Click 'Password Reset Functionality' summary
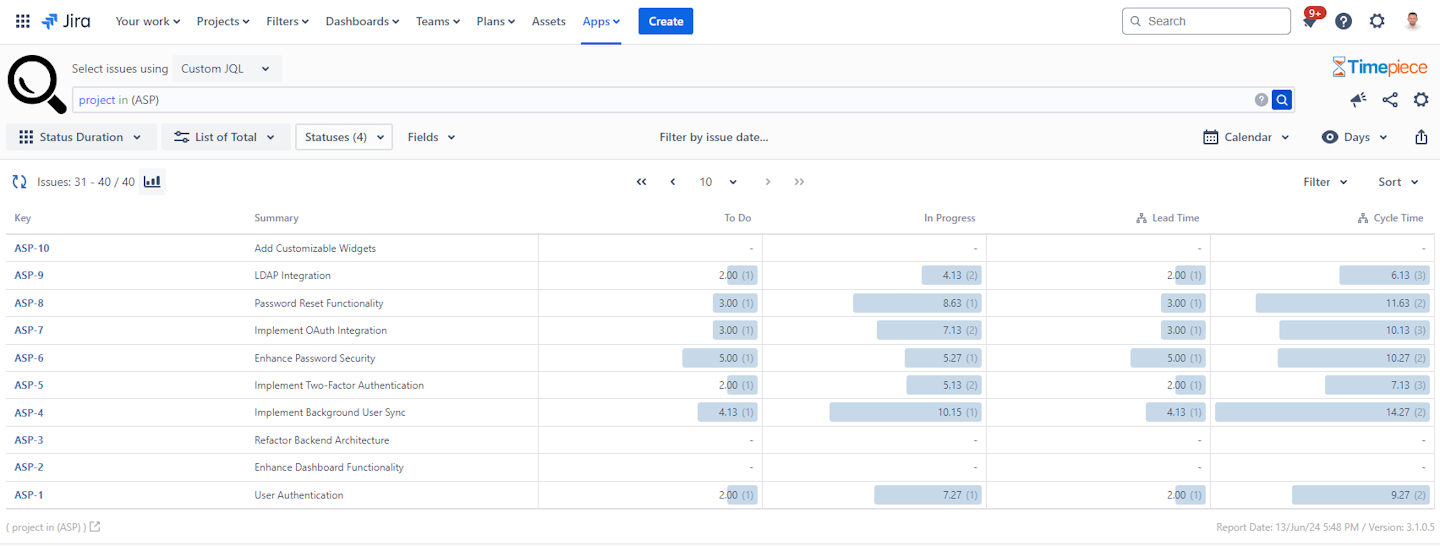Viewport: 1440px width, 546px height. click(319, 303)
